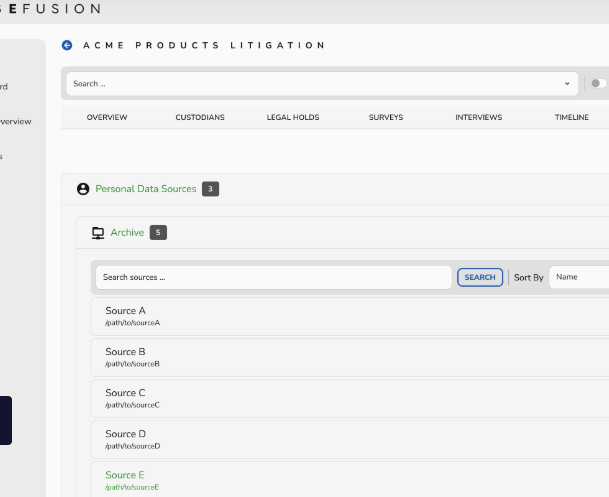Viewport: 609px width, 497px height.
Task: Open the Sort By Name dropdown
Action: coord(578,277)
